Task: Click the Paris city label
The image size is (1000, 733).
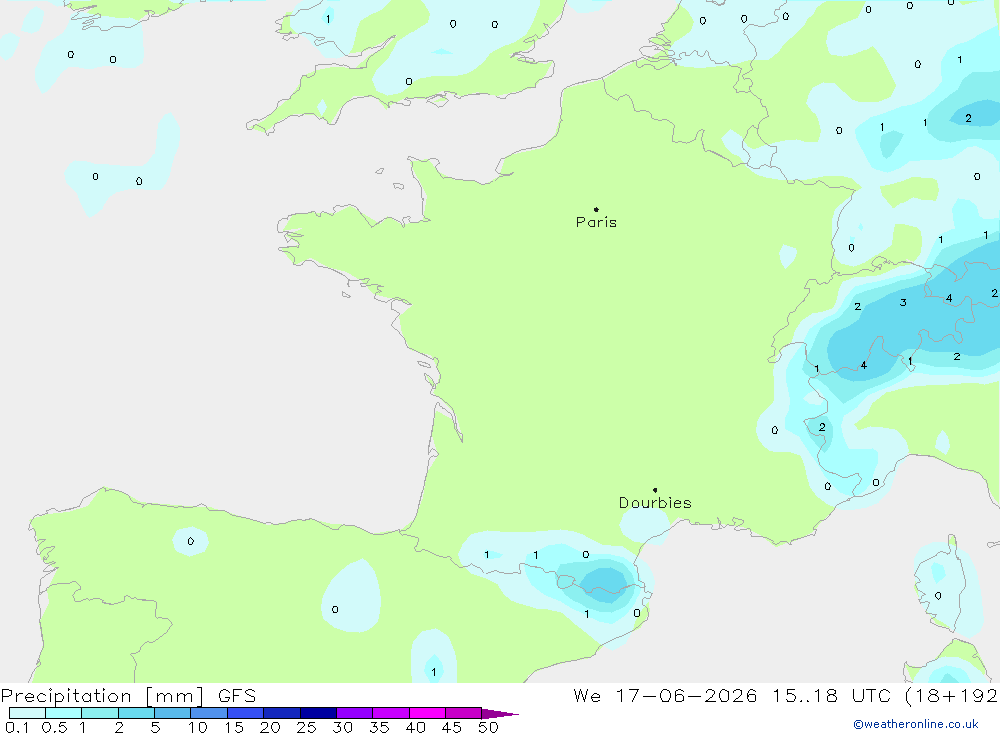Action: [x=596, y=222]
